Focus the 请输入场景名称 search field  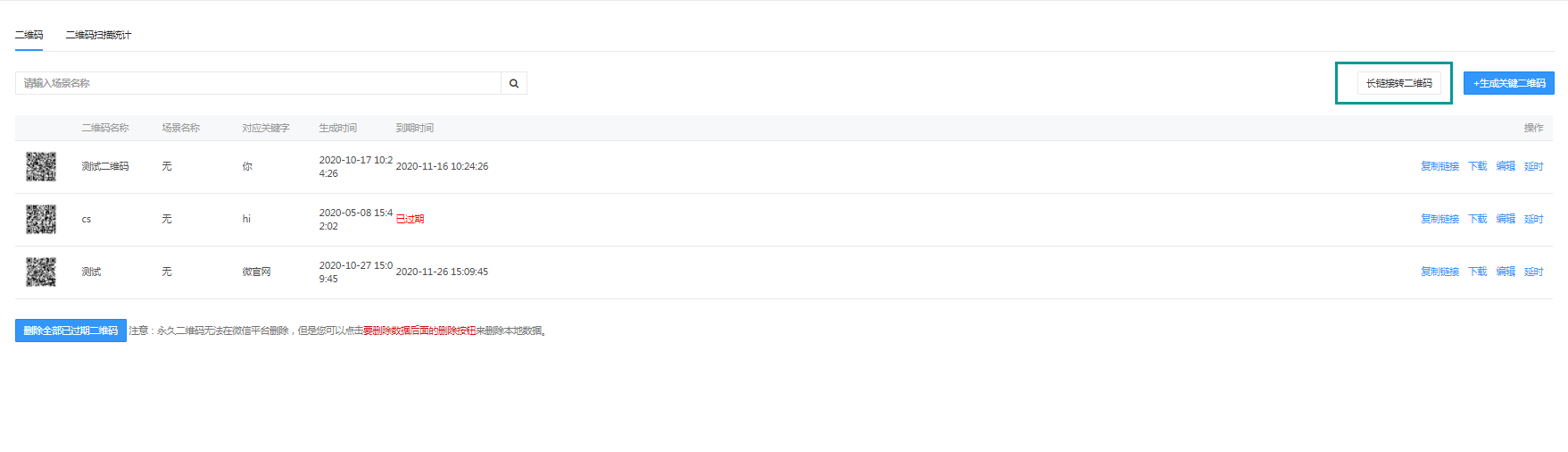[x=258, y=83]
